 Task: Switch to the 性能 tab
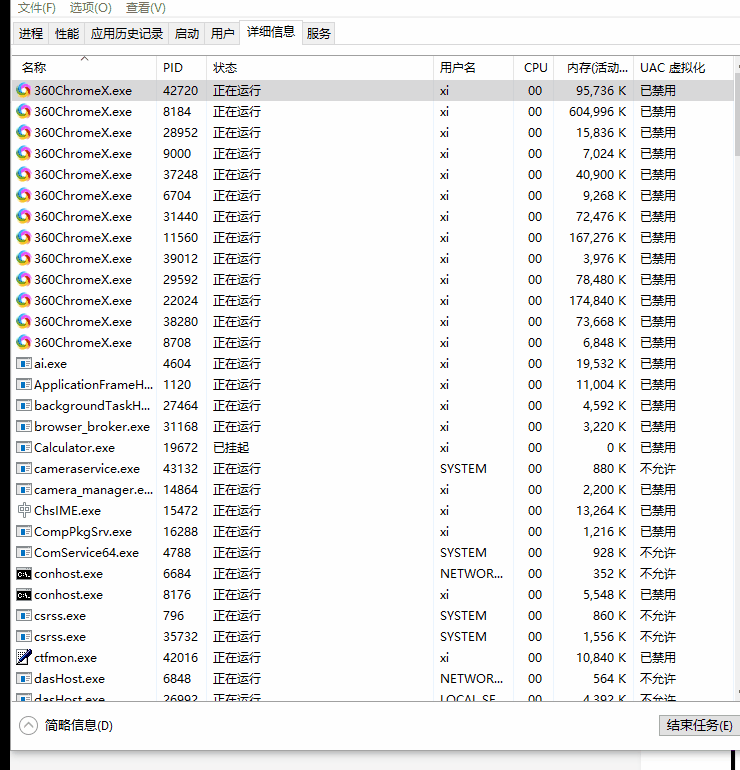pos(67,33)
